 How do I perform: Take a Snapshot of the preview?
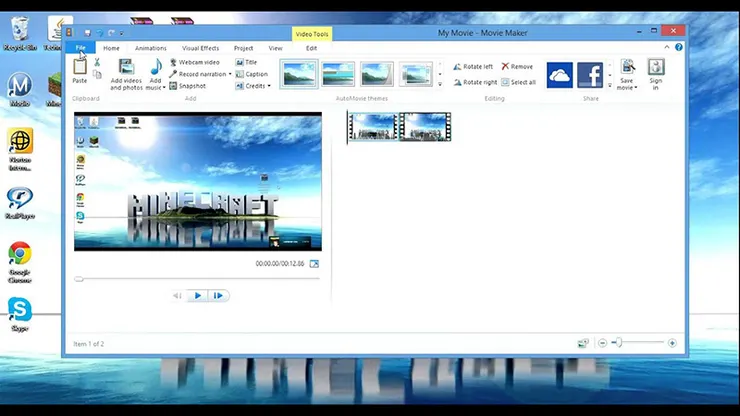point(187,86)
